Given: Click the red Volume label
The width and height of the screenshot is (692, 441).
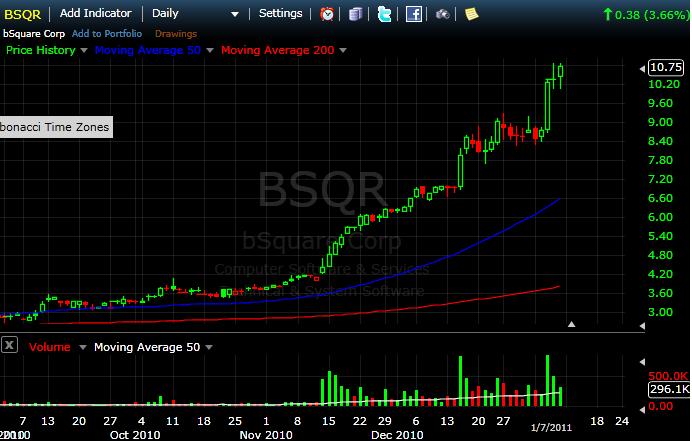Looking at the screenshot, I should pos(49,347).
